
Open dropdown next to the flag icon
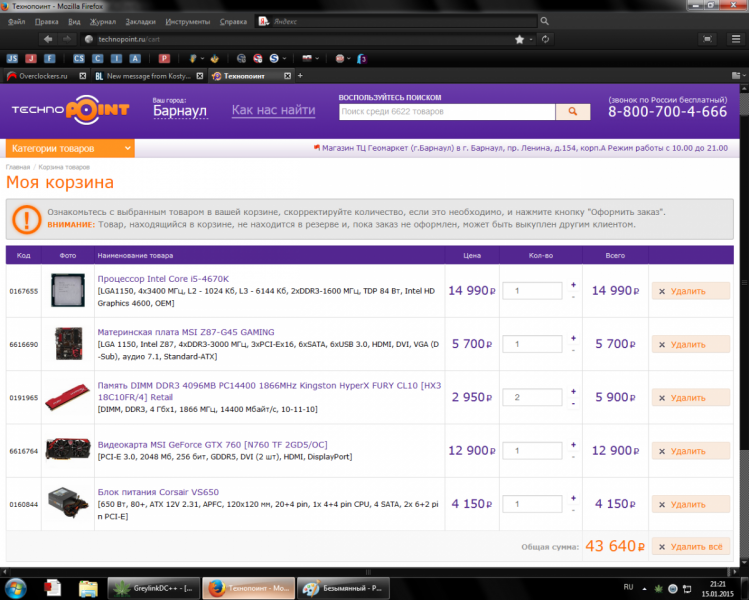coord(317,59)
